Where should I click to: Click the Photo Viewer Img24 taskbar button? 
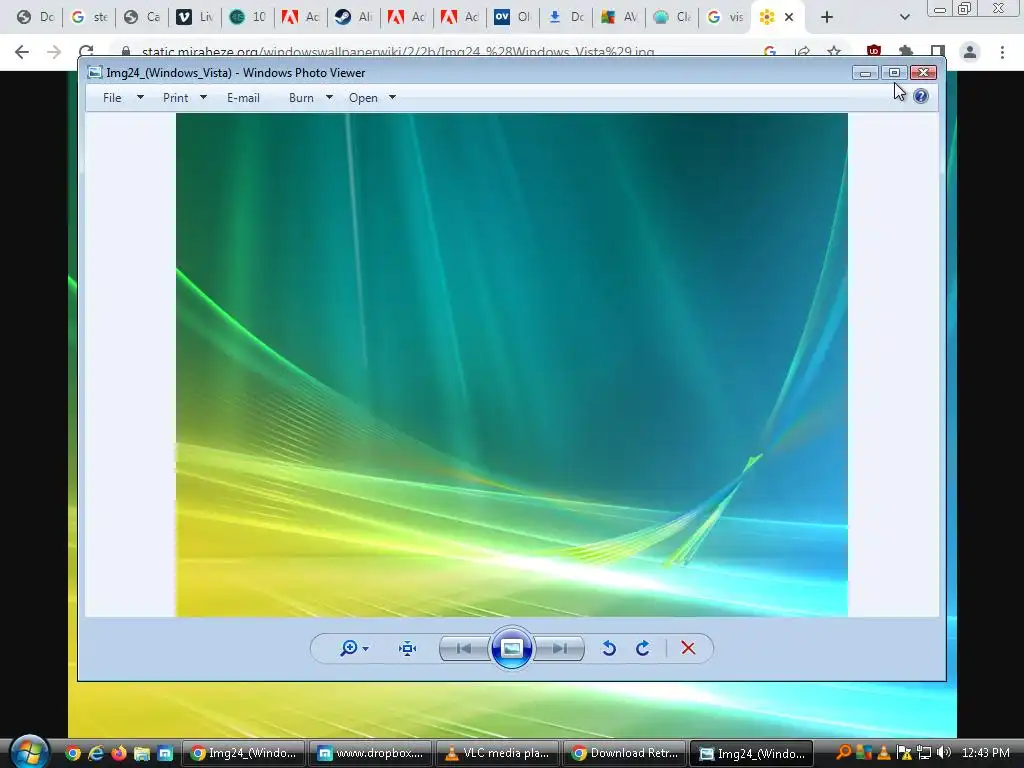coord(752,754)
